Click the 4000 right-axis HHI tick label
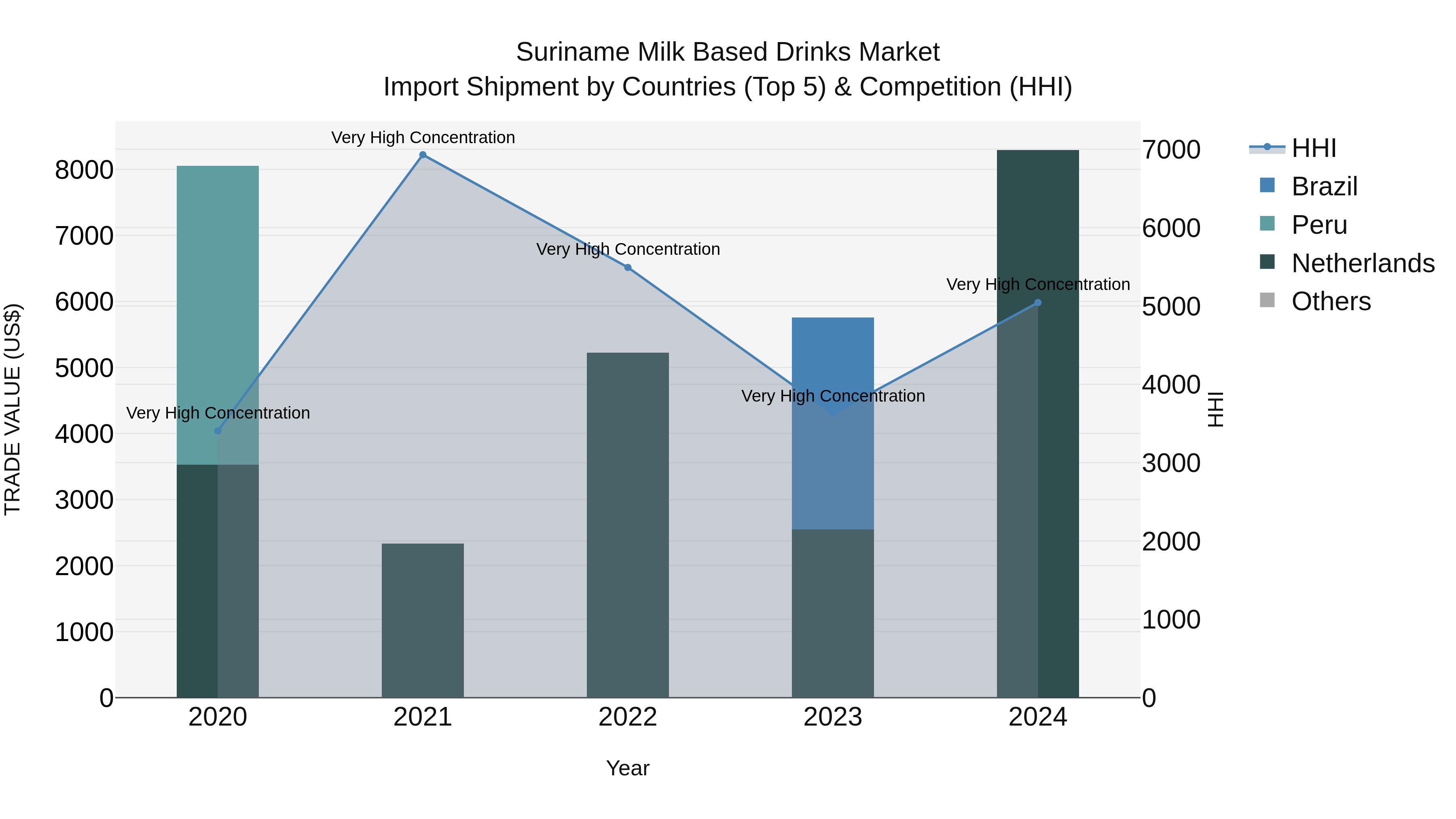 click(1171, 385)
